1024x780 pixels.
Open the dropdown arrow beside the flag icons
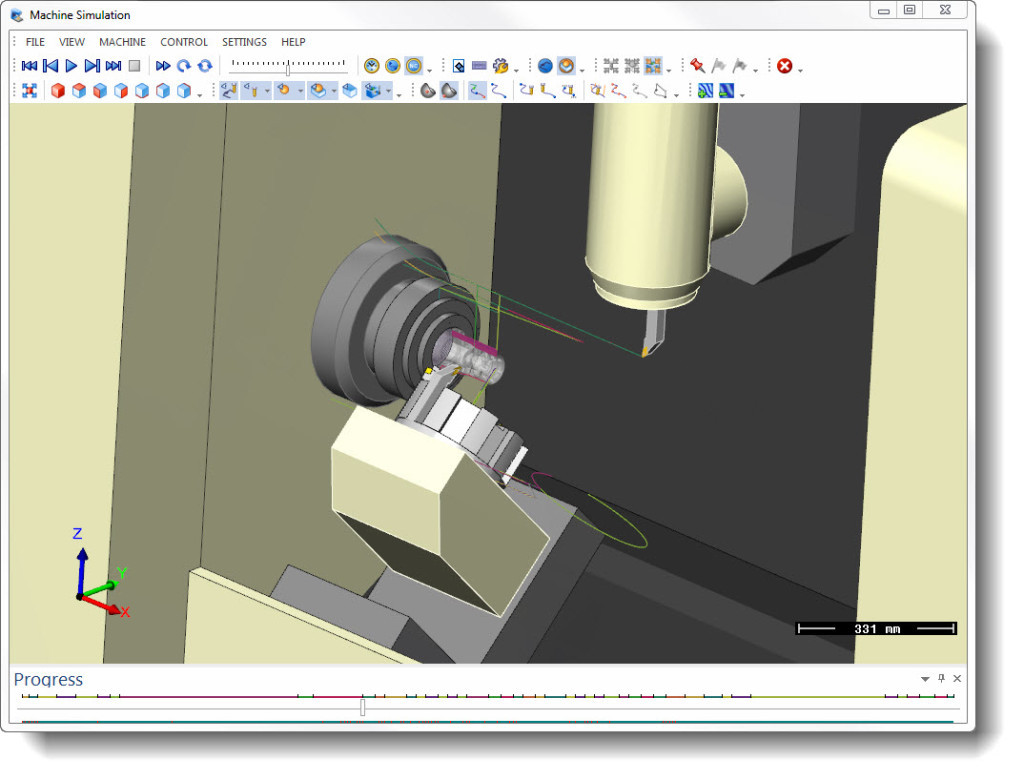(x=754, y=68)
